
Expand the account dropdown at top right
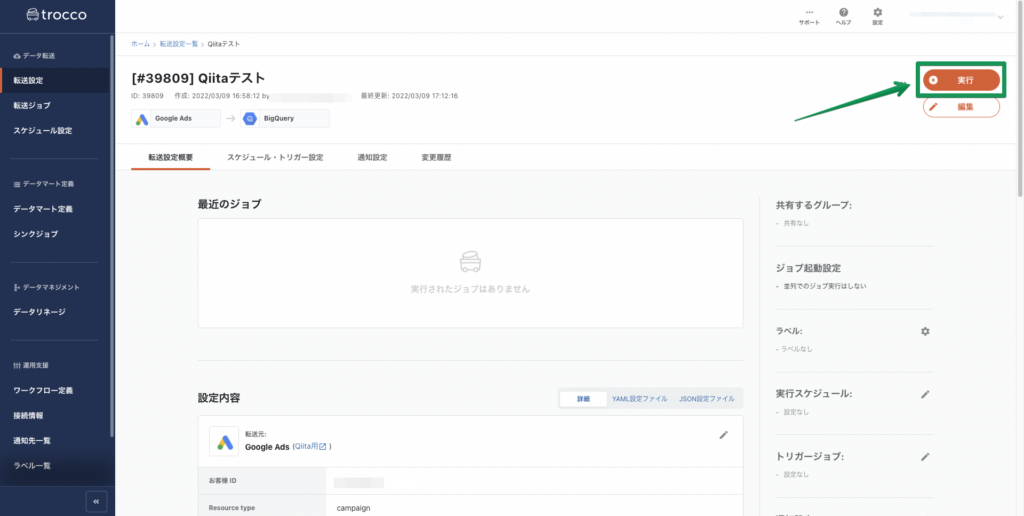[1000, 16]
